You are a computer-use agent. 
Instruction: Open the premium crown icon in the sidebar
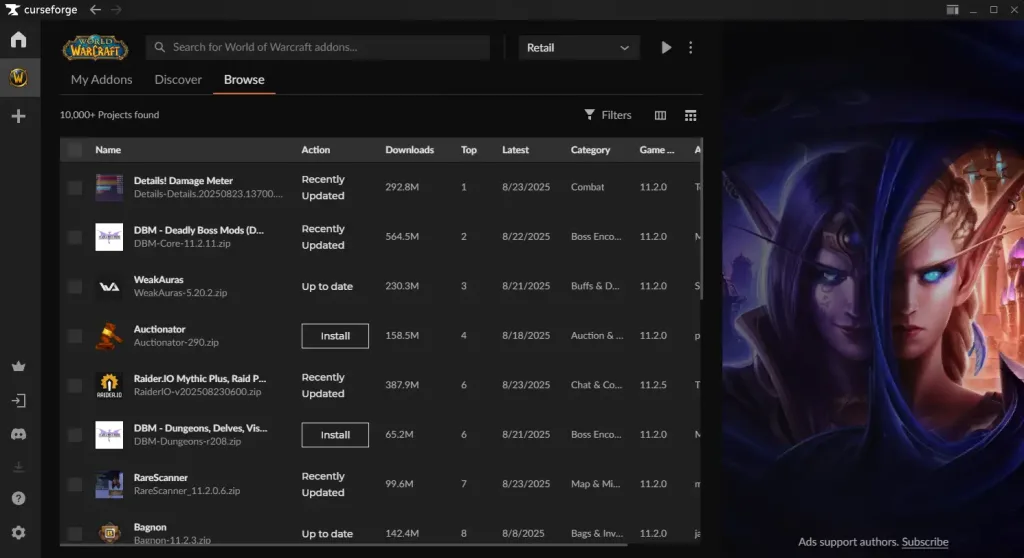(x=18, y=367)
